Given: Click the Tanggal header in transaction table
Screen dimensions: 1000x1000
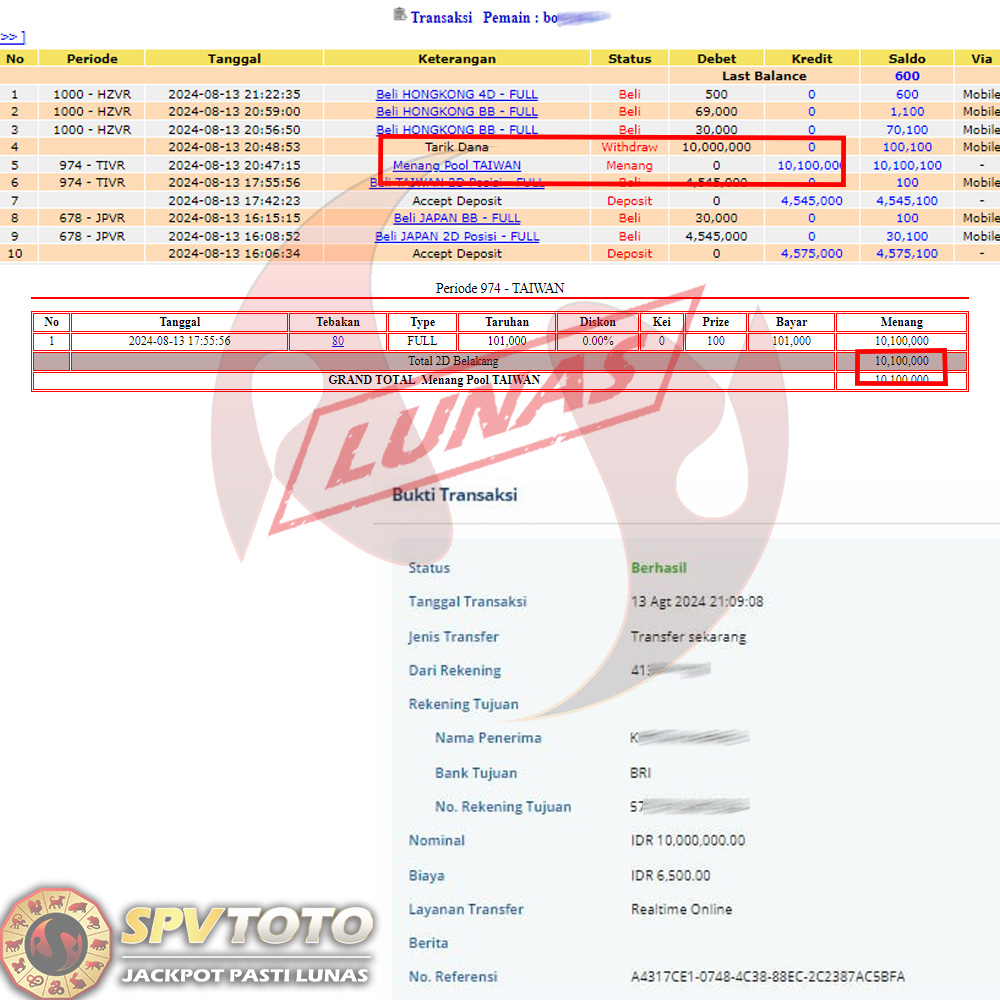Looking at the screenshot, I should [x=234, y=58].
